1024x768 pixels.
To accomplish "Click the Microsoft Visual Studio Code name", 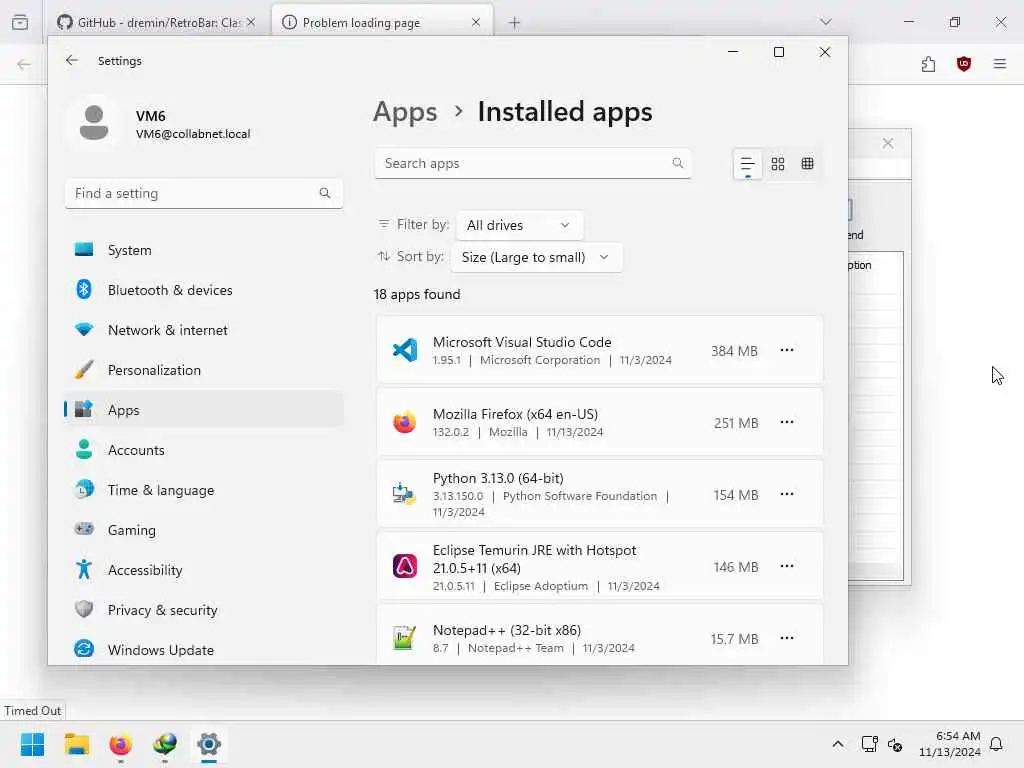I will click(x=522, y=342).
